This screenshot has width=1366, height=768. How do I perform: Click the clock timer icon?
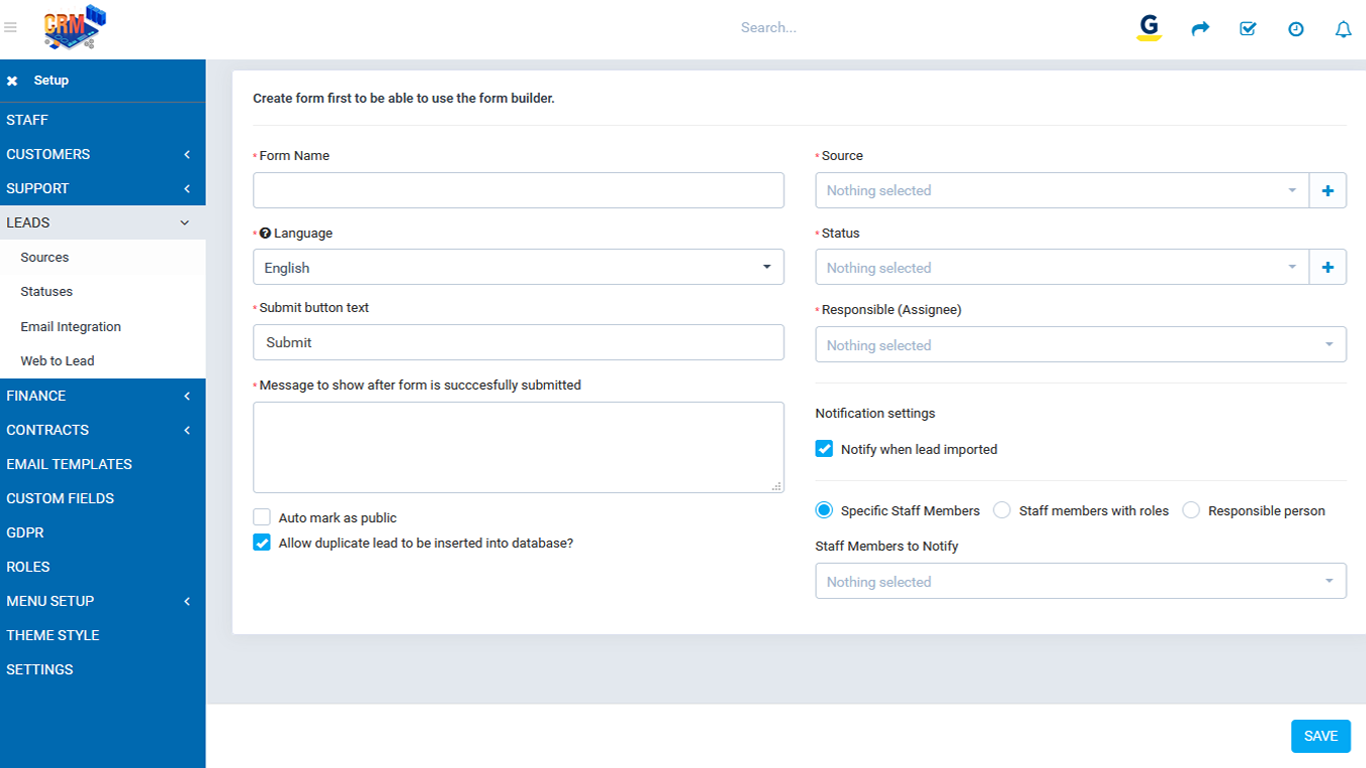tap(1295, 29)
